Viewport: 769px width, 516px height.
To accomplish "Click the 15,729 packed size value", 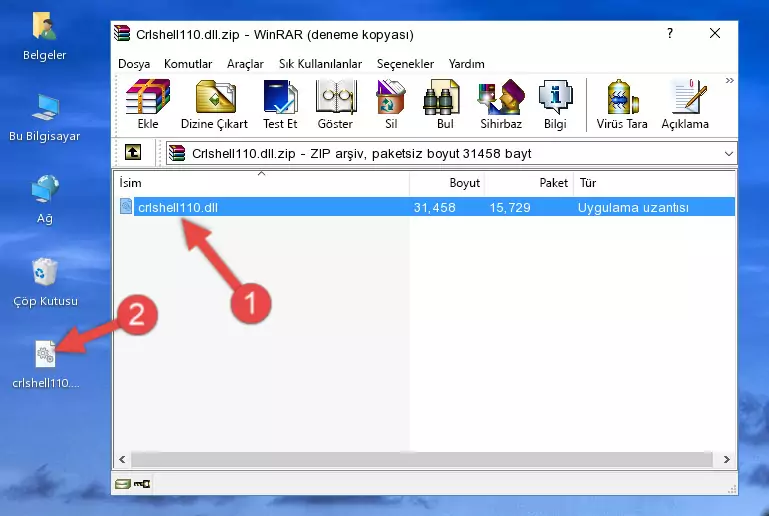I will click(x=510, y=207).
